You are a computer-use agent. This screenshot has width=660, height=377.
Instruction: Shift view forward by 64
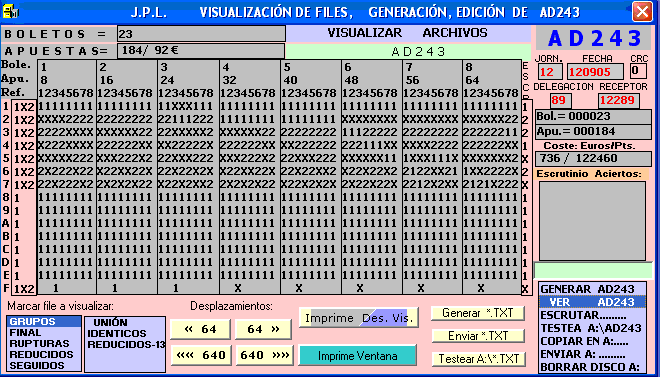tap(263, 329)
